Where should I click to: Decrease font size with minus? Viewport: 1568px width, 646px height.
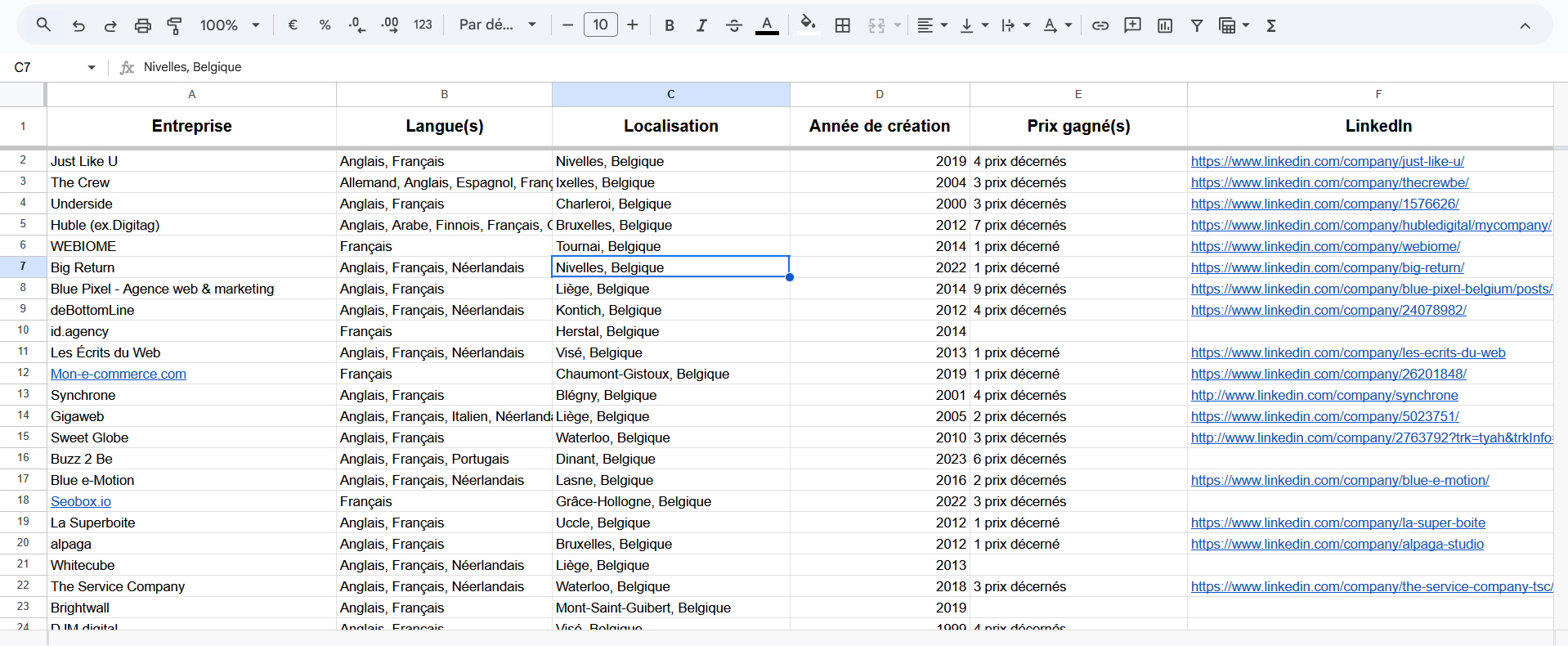click(x=567, y=25)
